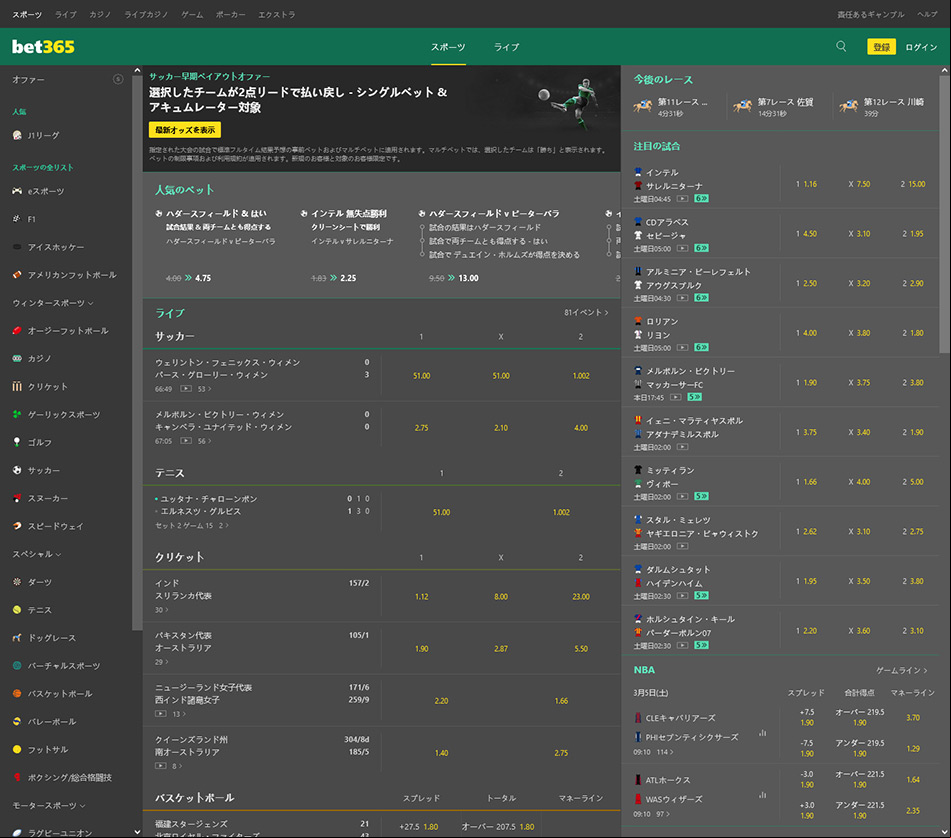Select 4.75 odds for ハダースフィールド & はい
The height and width of the screenshot is (838, 951).
203,278
